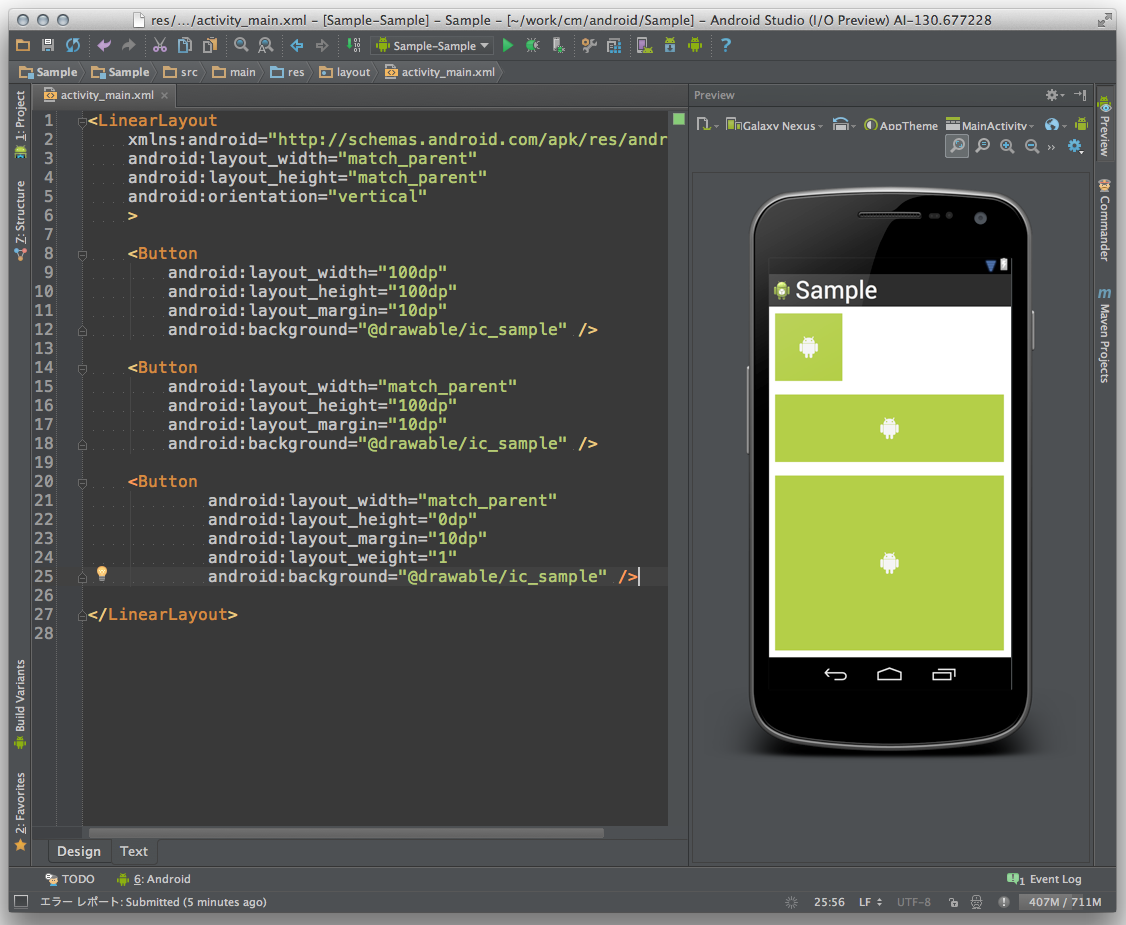
Task: Open the MainActivity association dropdown
Action: click(x=990, y=125)
